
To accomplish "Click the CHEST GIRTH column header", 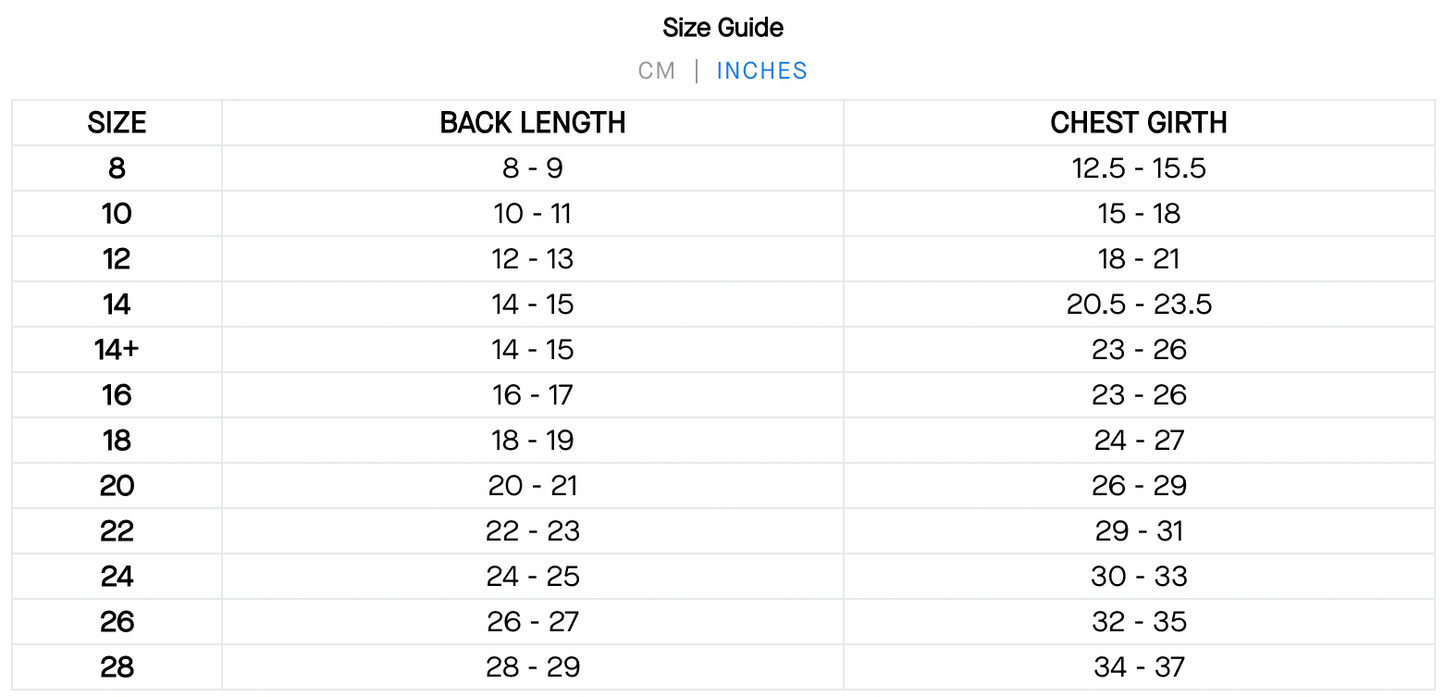I will pos(1138,123).
